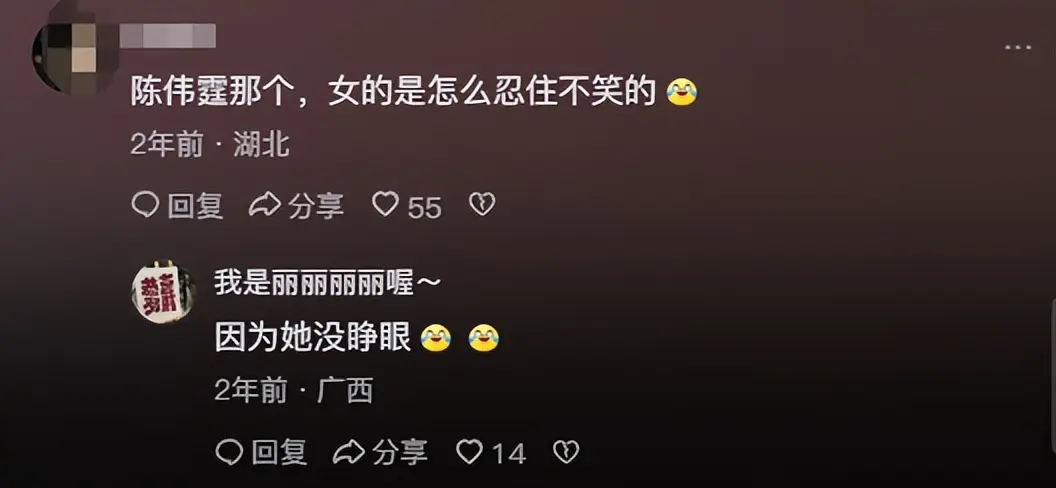Like the top comment with 55 likes
This screenshot has height=488, width=1056.
[386, 205]
